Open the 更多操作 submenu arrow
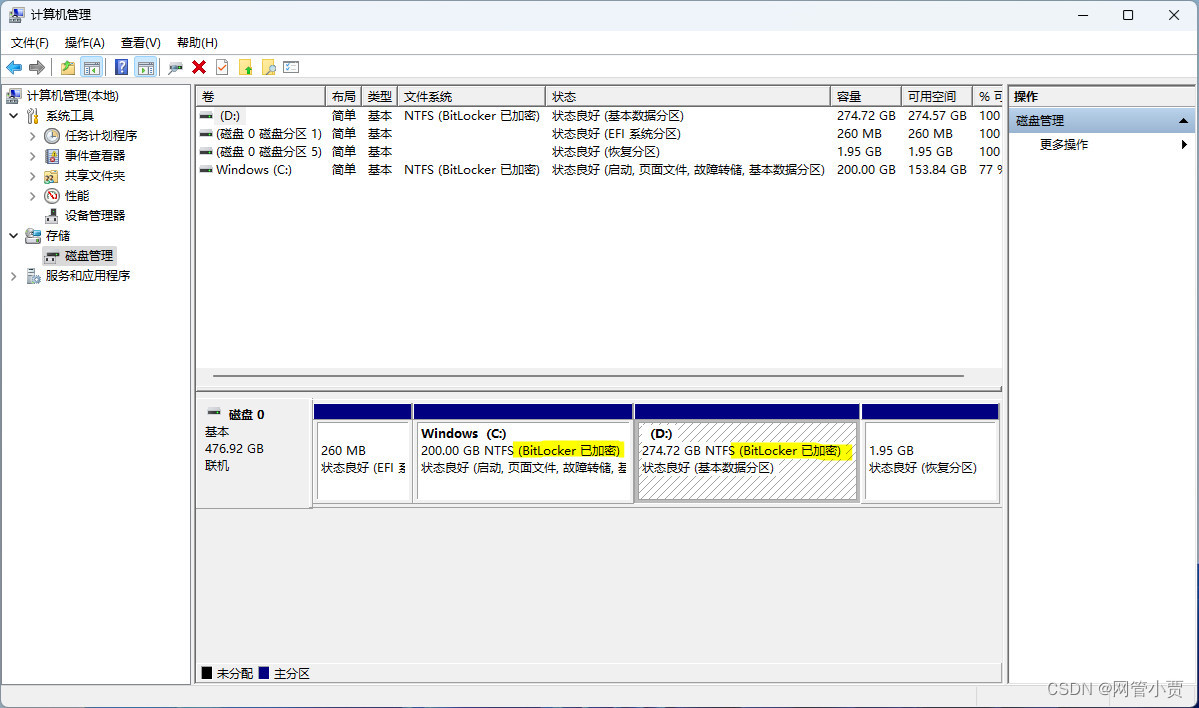The height and width of the screenshot is (708, 1199). tap(1184, 145)
